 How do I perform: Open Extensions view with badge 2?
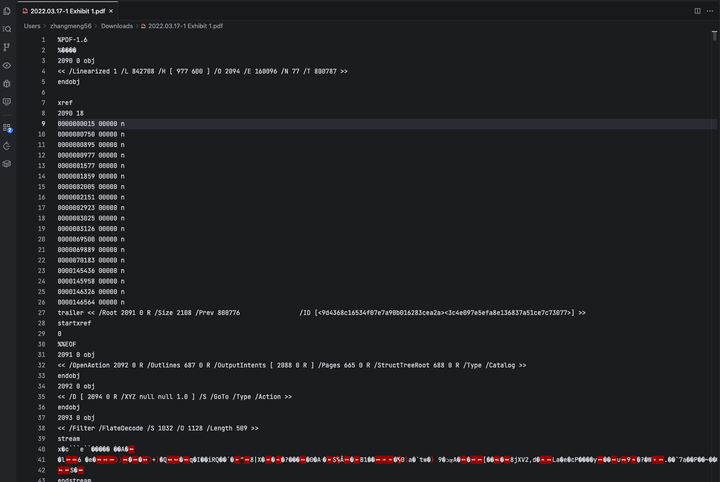click(7, 128)
